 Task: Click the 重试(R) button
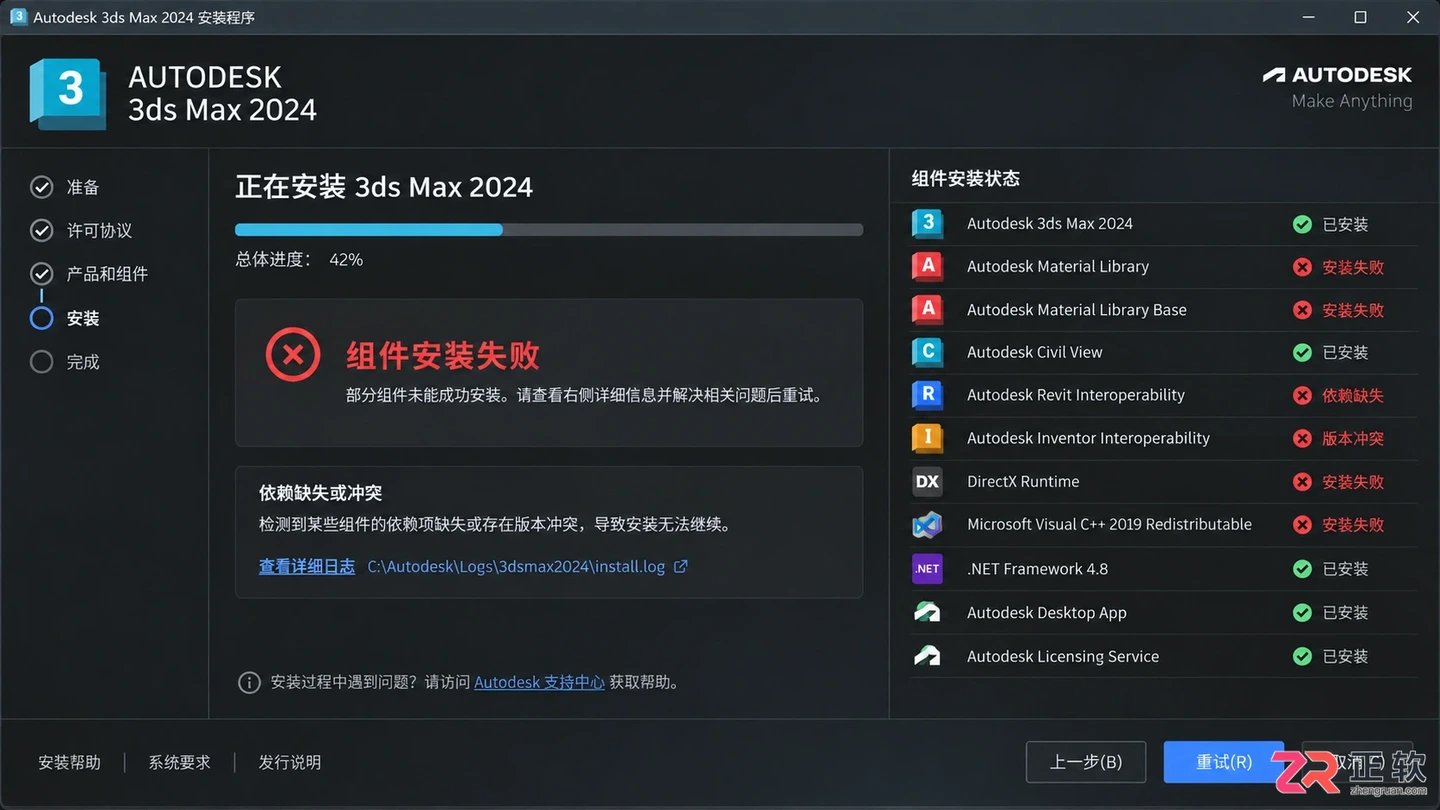pyautogui.click(x=1224, y=762)
